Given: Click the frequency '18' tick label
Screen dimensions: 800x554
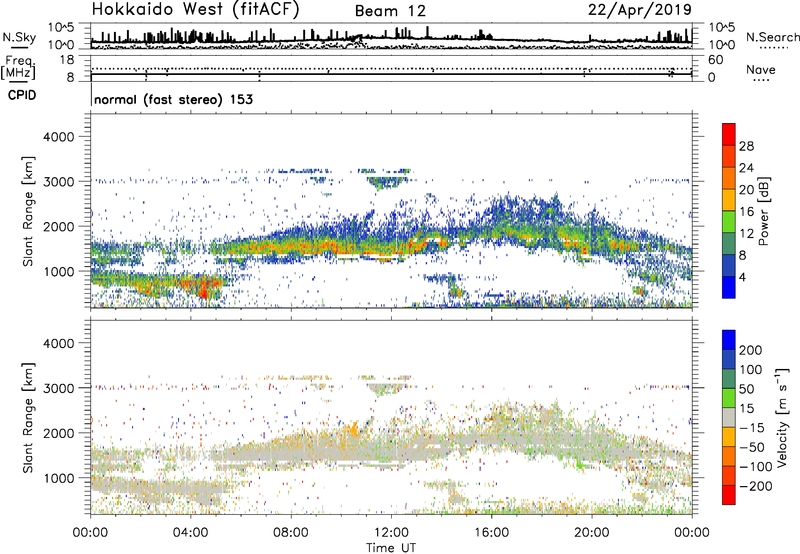Looking at the screenshot, I should tap(67, 60).
